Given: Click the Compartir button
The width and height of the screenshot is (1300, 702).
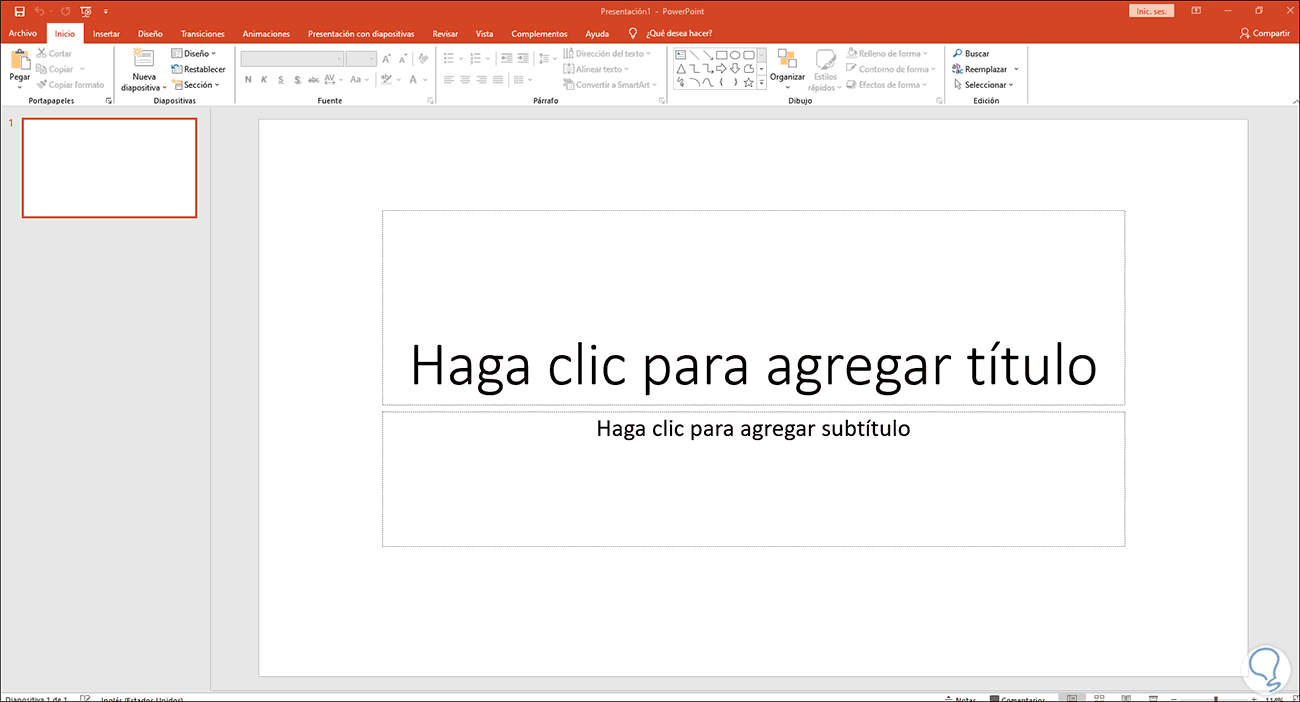Looking at the screenshot, I should tap(1263, 33).
